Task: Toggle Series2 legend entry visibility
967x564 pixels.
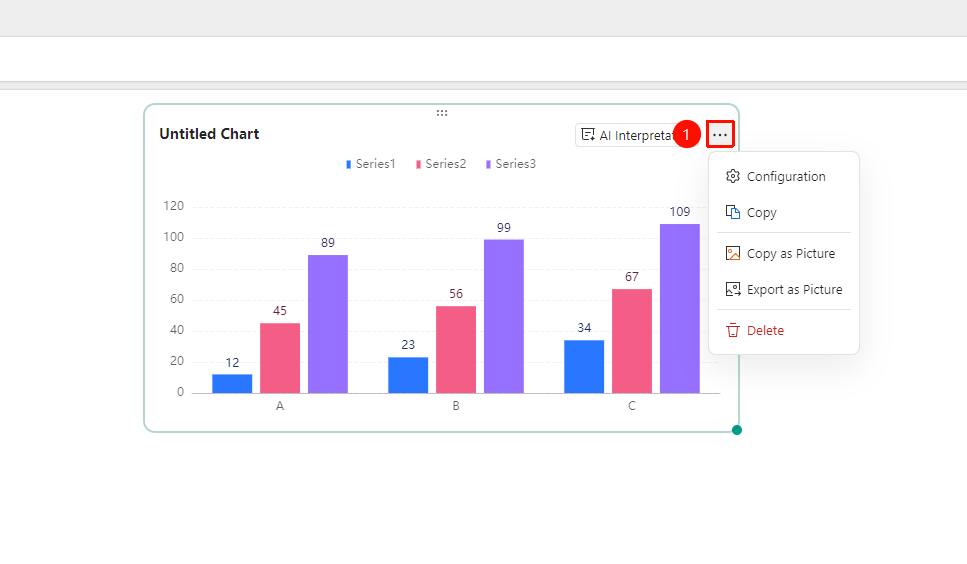Action: [440, 164]
